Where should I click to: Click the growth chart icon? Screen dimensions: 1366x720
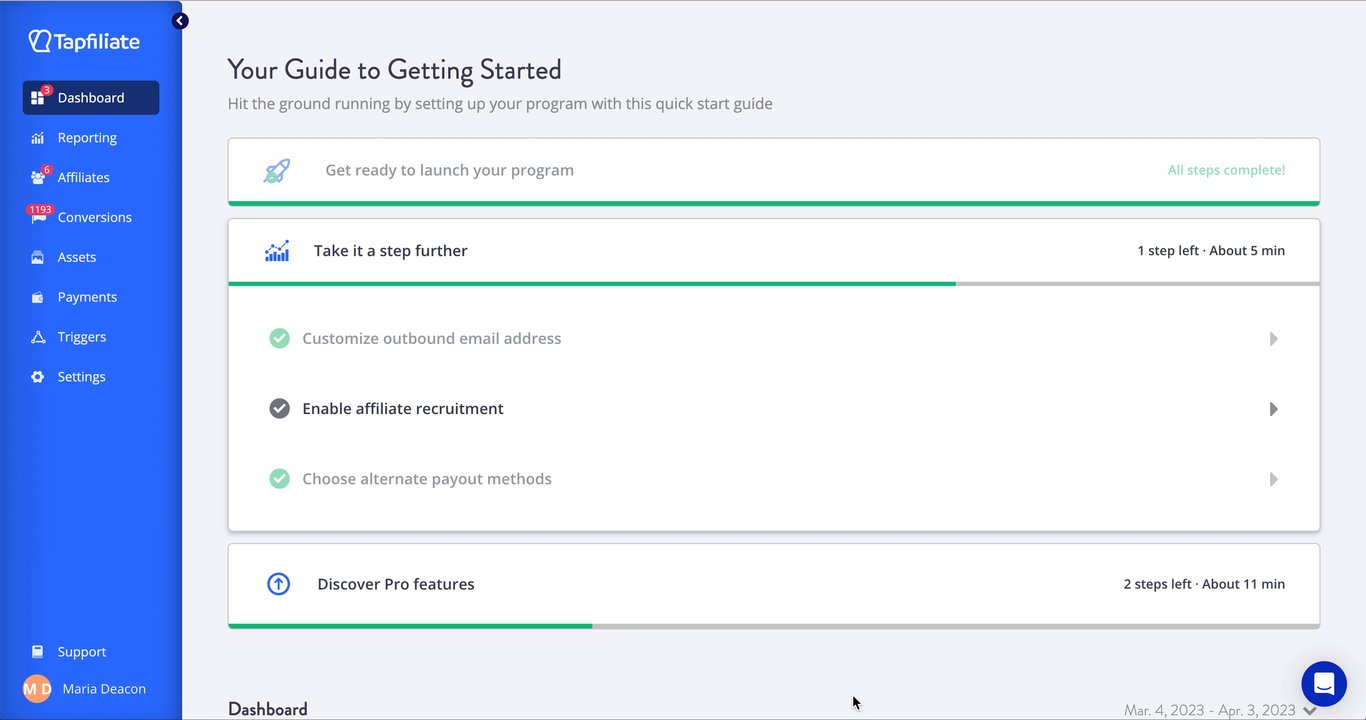(x=277, y=251)
